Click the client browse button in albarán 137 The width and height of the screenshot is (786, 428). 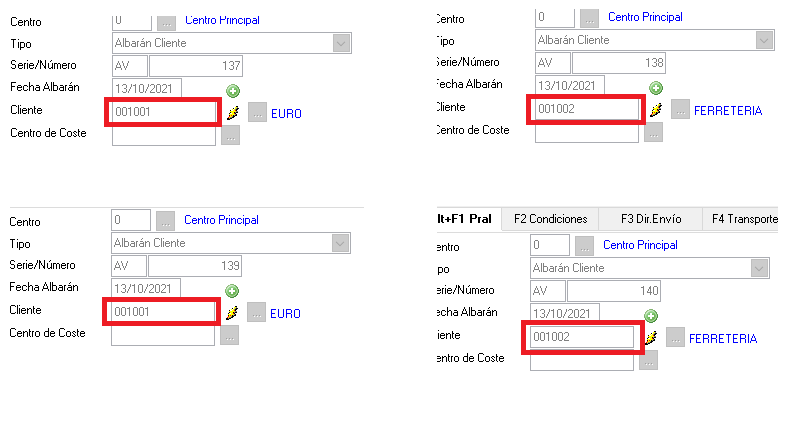click(x=257, y=113)
